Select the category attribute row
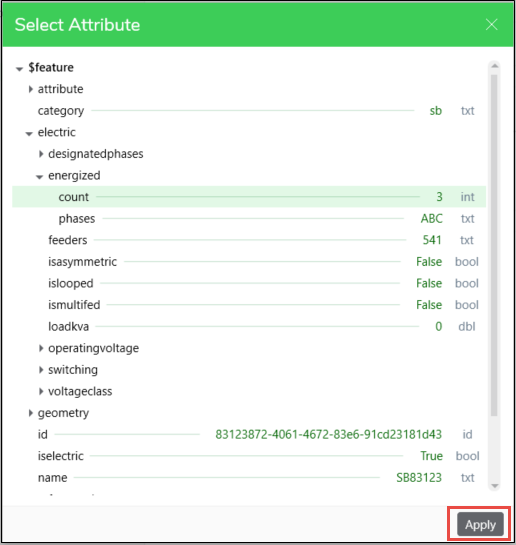 click(x=249, y=111)
